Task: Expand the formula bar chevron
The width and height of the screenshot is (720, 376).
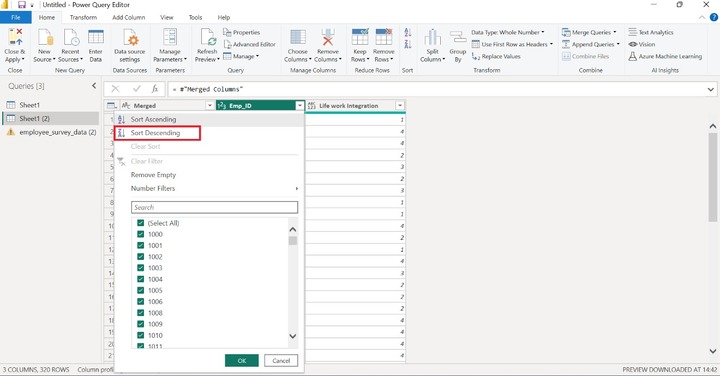Action: tap(711, 90)
